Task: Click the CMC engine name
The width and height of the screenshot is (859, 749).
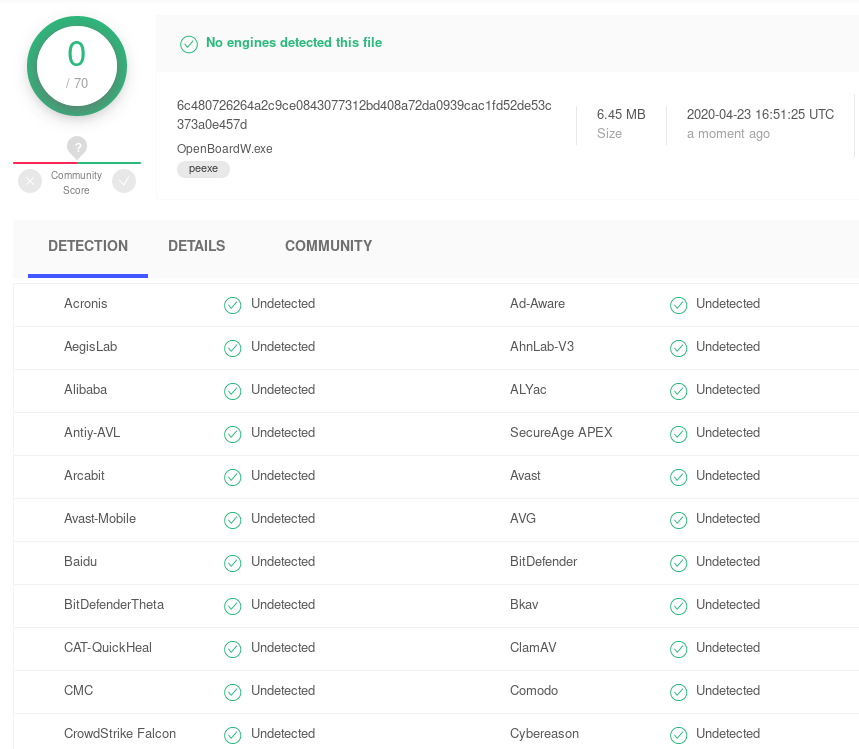Action: point(78,690)
